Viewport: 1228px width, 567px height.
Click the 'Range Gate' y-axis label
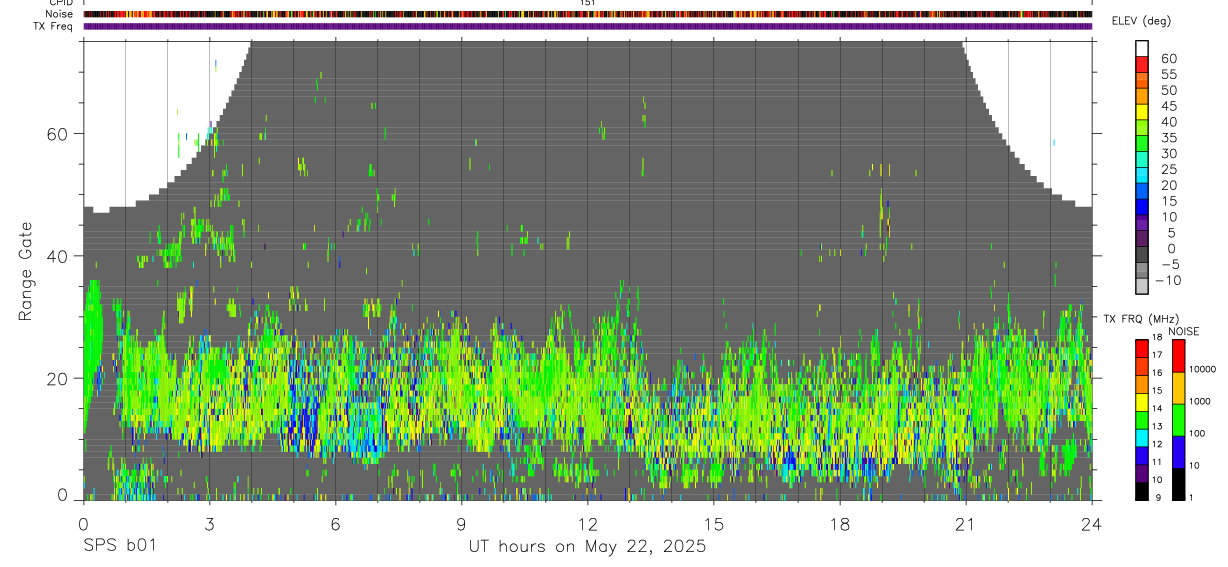26,272
